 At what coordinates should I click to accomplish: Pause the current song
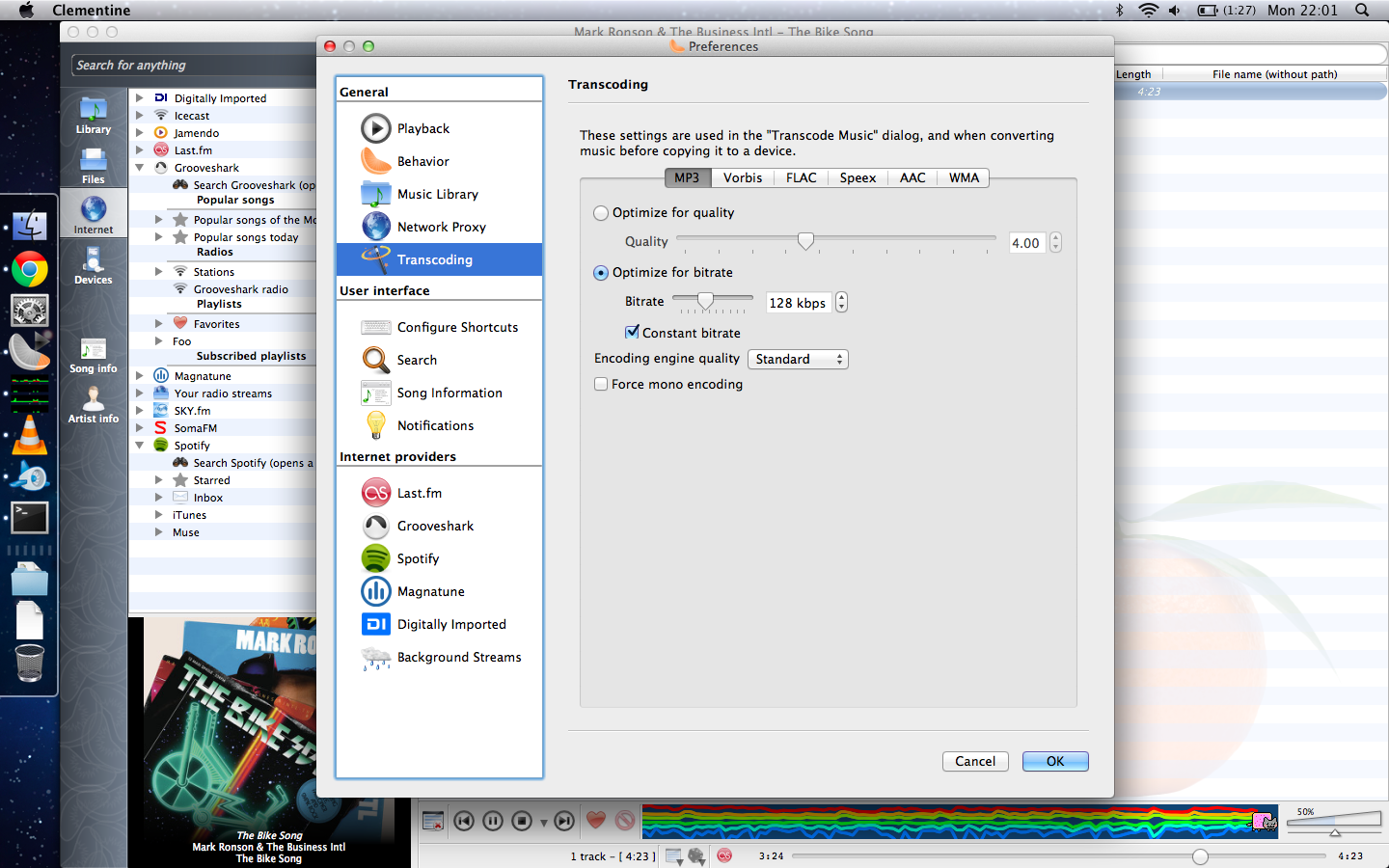coord(493,821)
